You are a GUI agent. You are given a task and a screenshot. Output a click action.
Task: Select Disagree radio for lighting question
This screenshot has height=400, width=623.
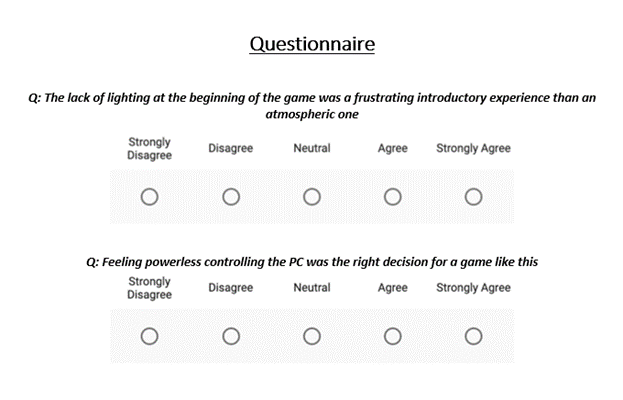click(x=231, y=196)
